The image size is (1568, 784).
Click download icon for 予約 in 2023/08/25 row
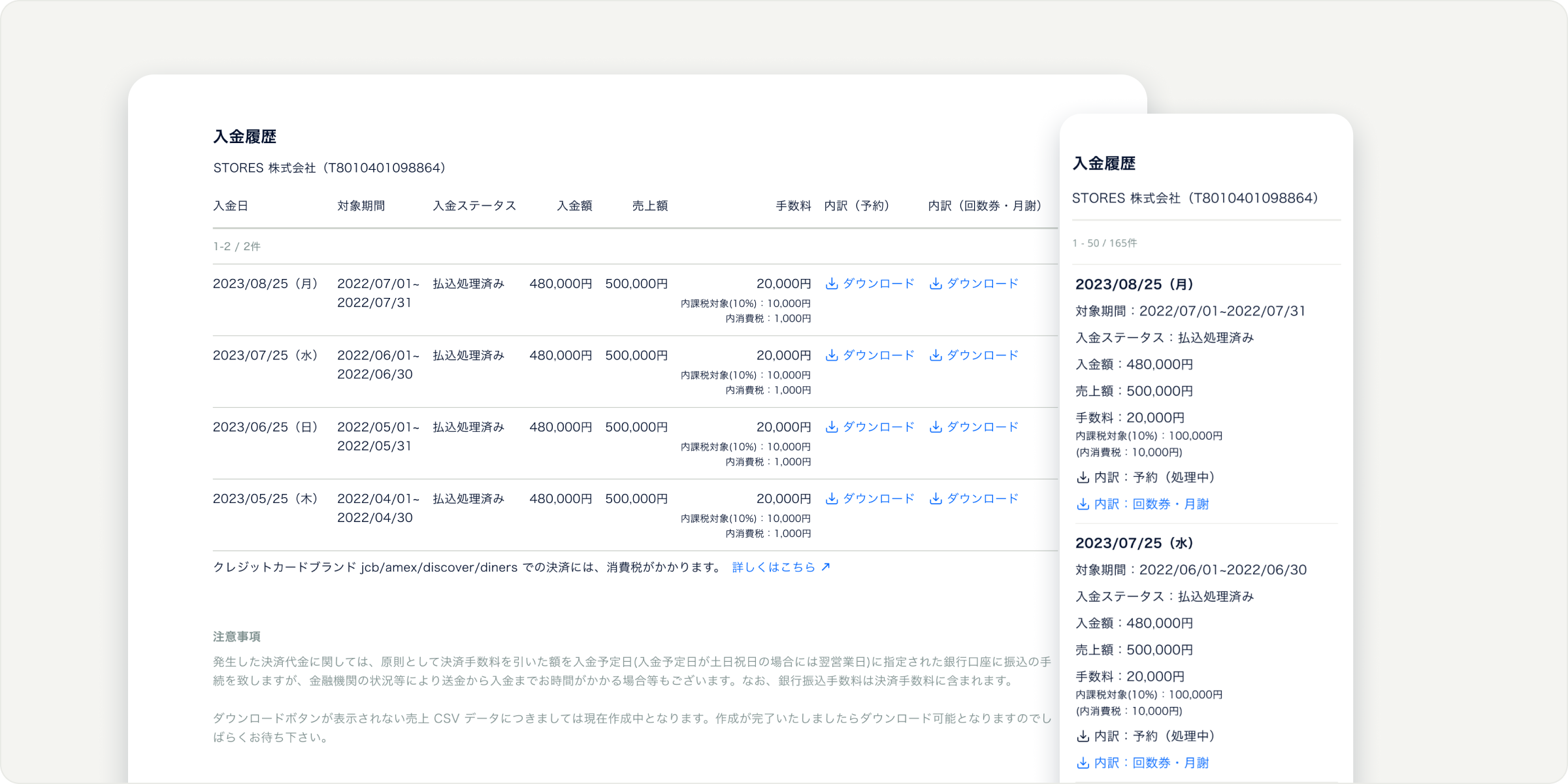coord(832,284)
